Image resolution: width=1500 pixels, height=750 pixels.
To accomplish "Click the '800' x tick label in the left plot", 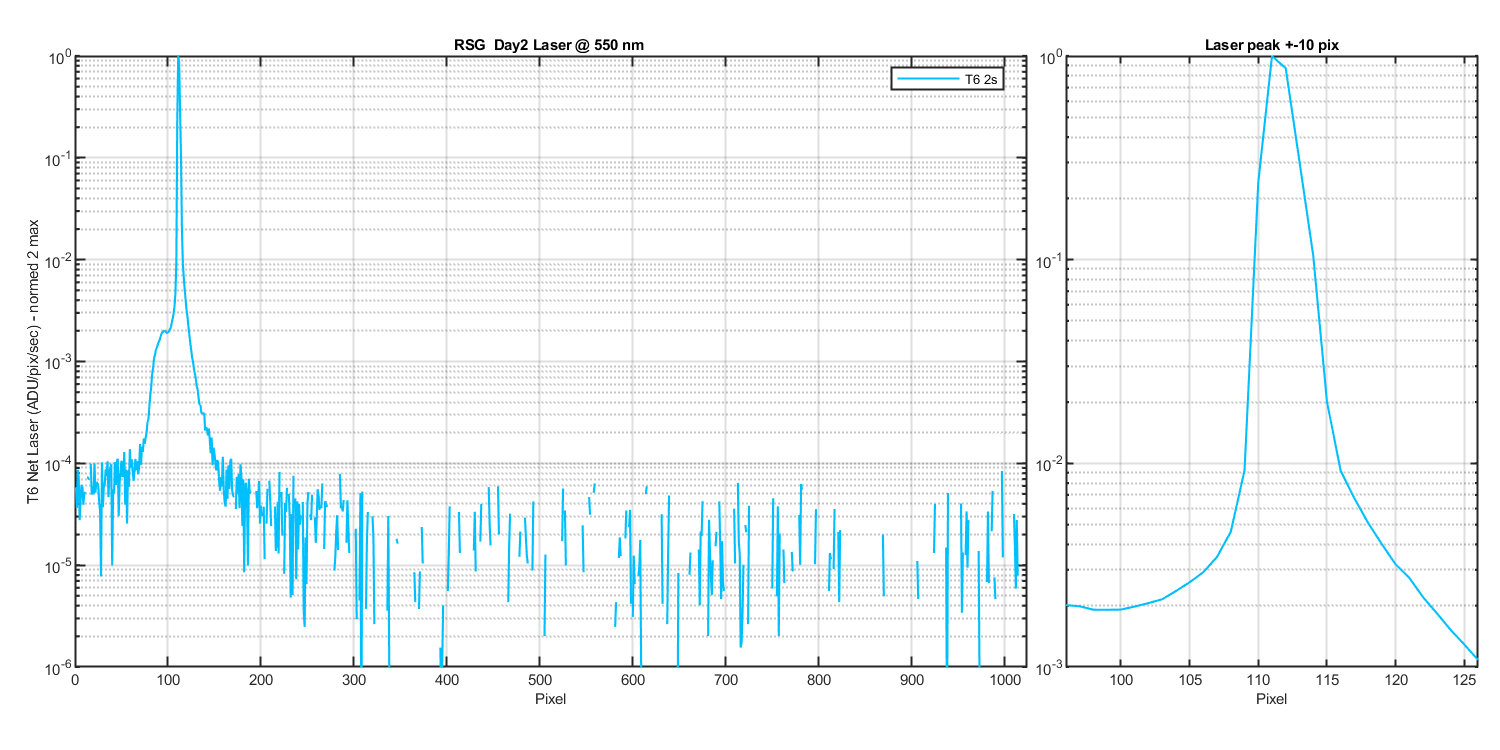I will 819,679.
